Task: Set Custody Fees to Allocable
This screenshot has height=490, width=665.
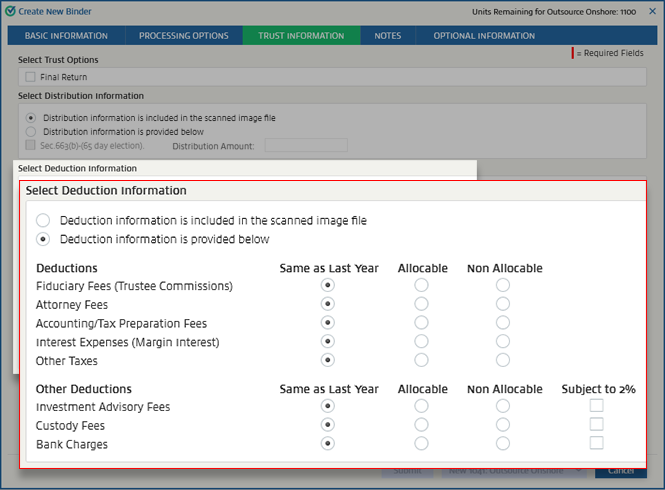Action: point(422,425)
